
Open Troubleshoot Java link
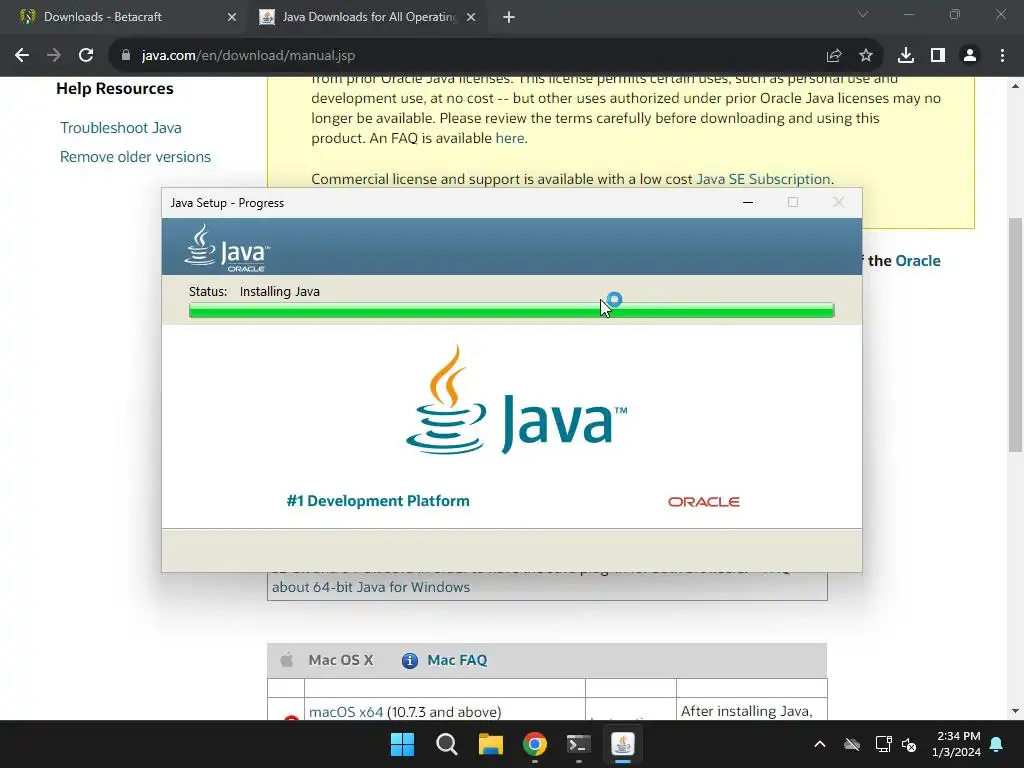pos(121,128)
